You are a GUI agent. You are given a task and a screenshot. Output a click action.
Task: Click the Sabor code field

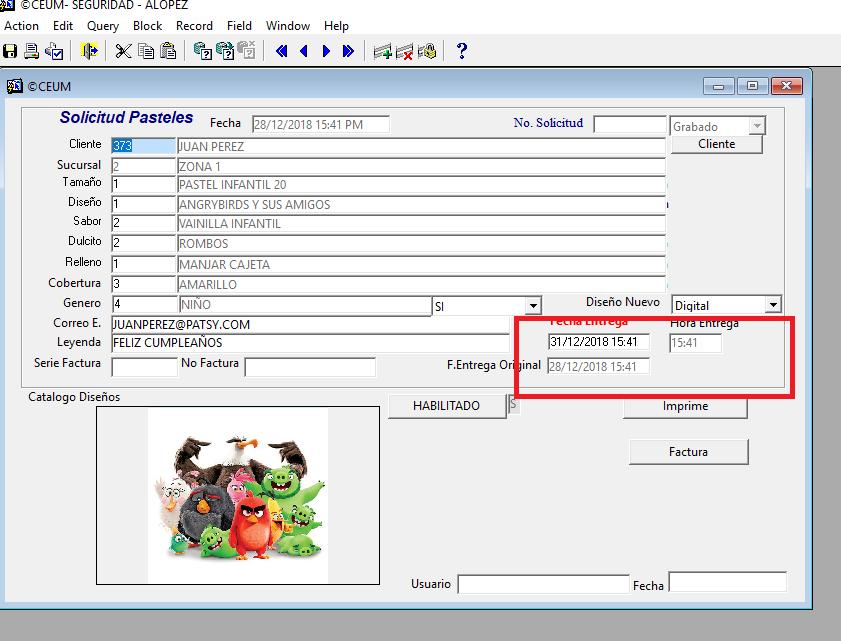tap(143, 223)
